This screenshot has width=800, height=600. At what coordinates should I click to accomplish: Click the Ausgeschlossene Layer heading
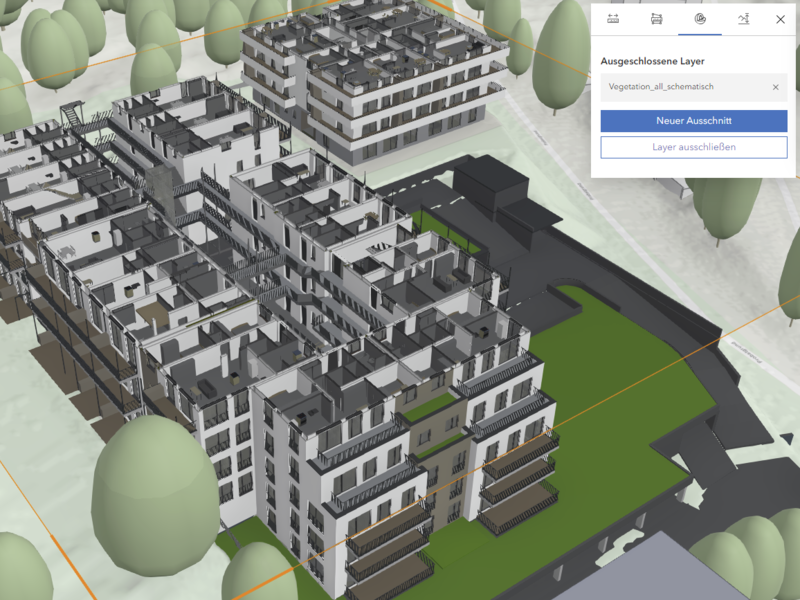click(652, 62)
